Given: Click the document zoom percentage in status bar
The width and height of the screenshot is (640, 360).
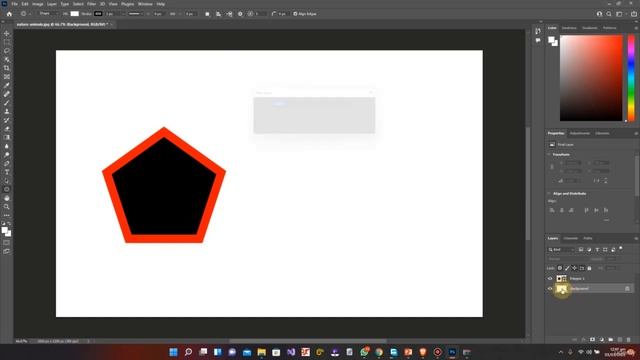Looking at the screenshot, I should (21, 341).
